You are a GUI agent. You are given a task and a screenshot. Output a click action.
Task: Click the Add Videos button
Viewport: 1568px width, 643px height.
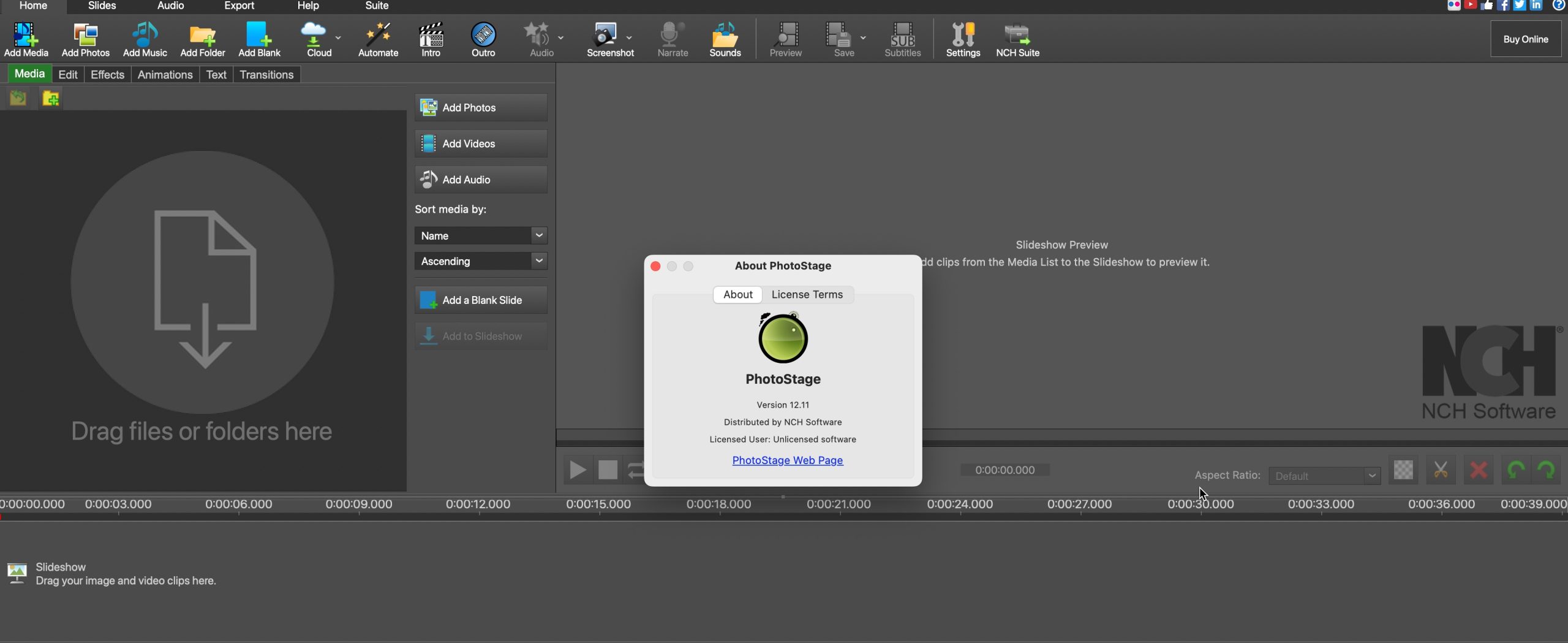[x=481, y=143]
